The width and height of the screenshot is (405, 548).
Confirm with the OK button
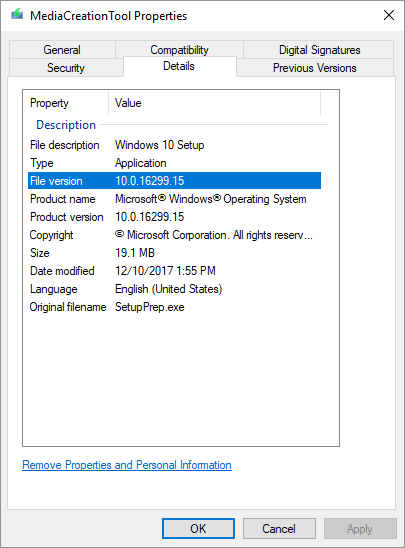click(198, 528)
